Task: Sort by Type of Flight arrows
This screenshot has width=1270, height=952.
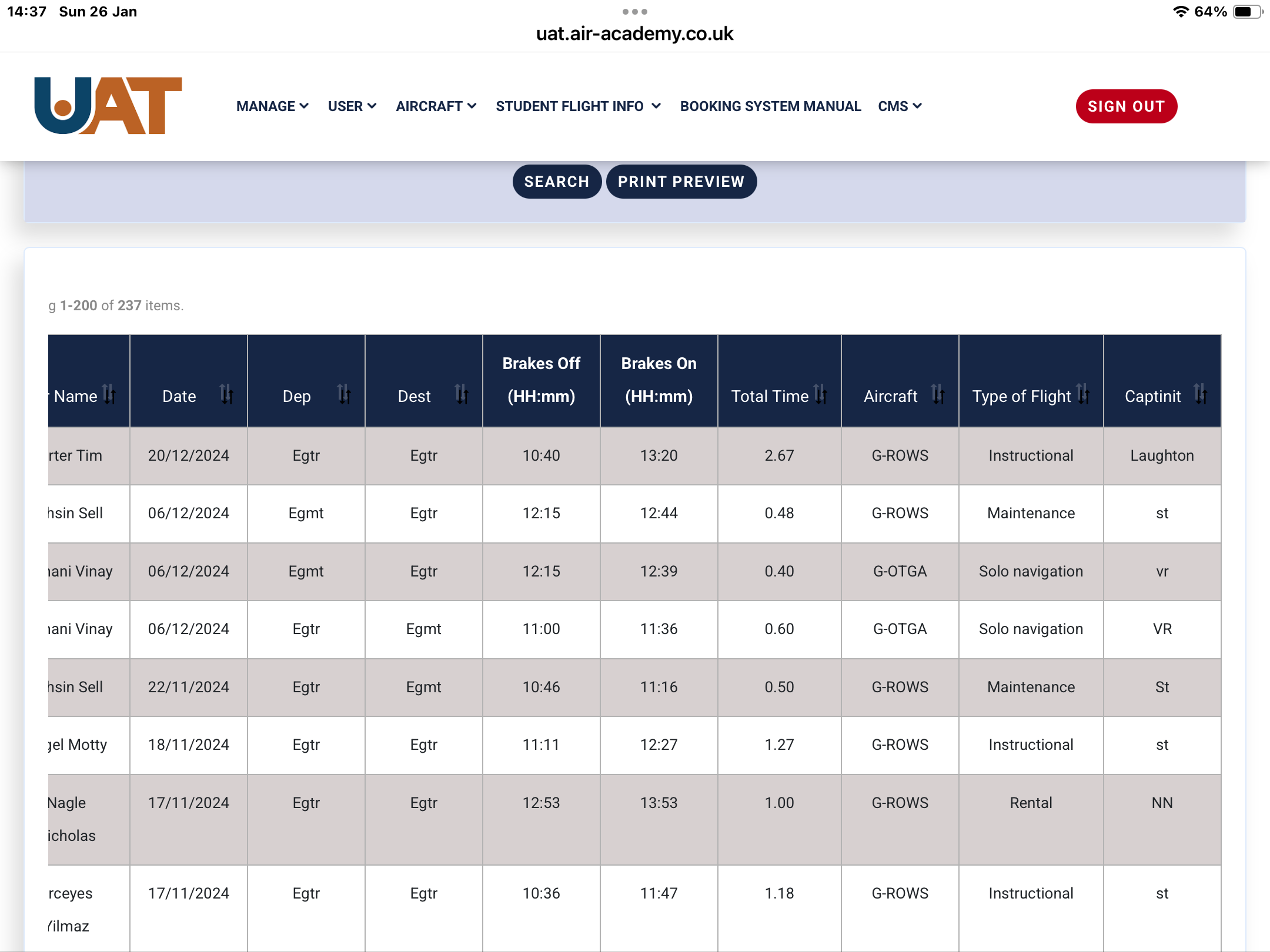Action: [1083, 394]
